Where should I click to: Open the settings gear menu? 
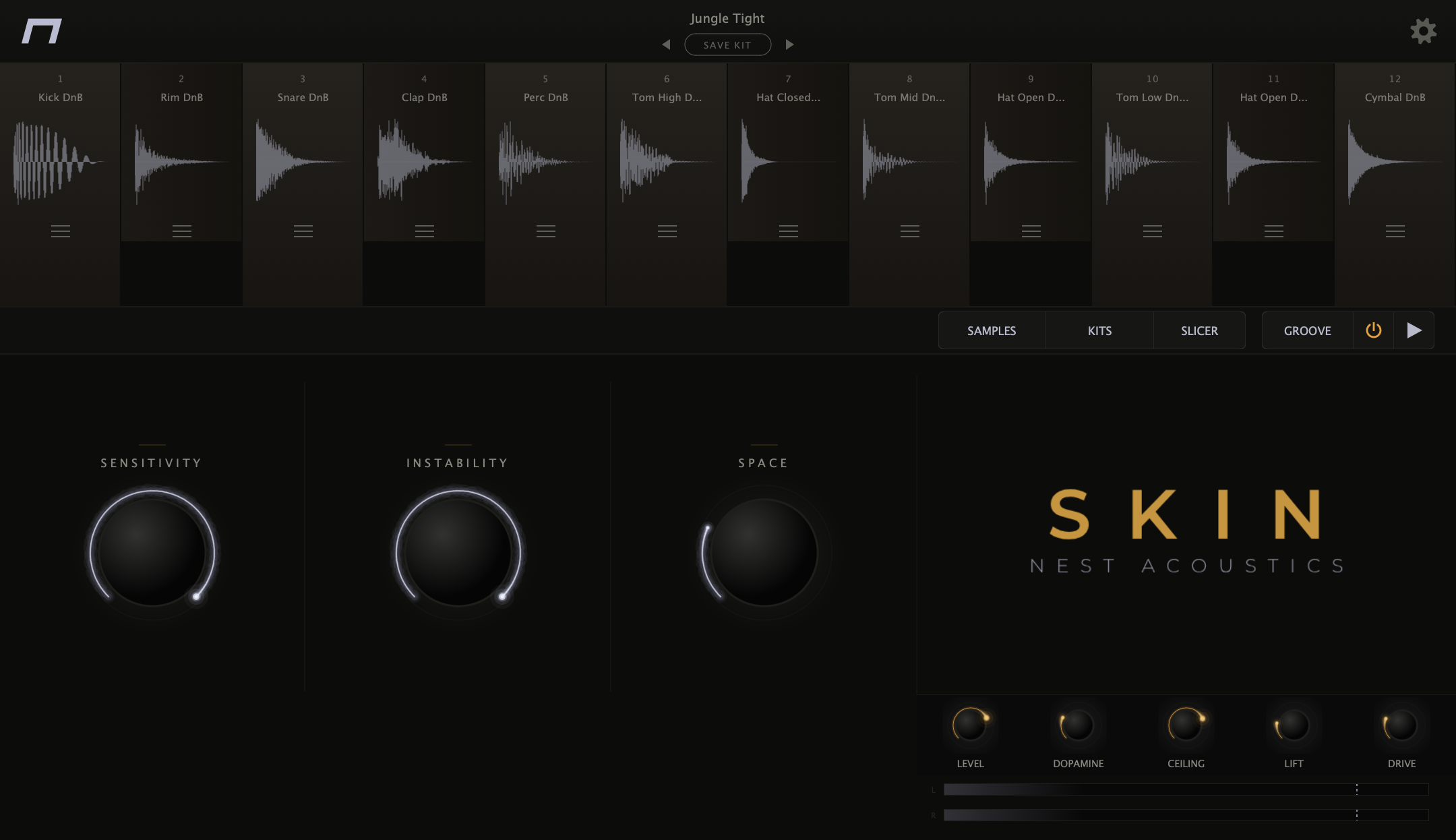[1423, 31]
